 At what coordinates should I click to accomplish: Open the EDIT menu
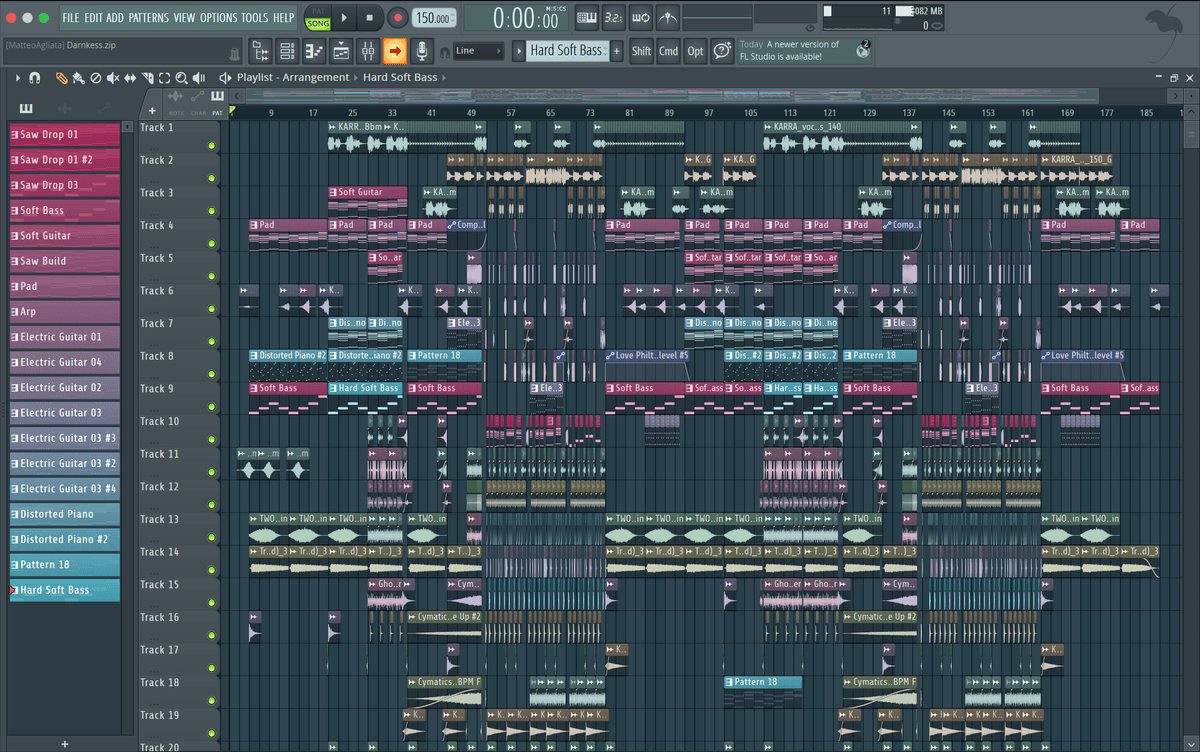pos(94,18)
